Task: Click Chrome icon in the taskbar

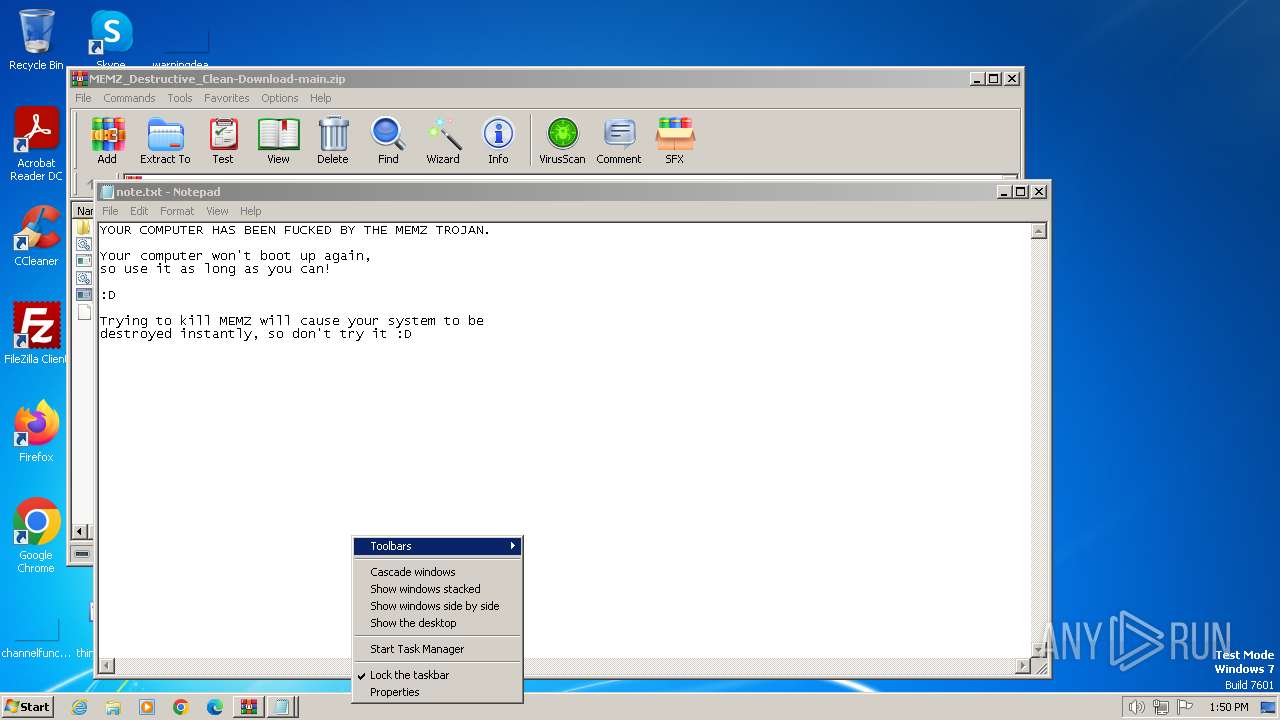Action: tap(181, 707)
